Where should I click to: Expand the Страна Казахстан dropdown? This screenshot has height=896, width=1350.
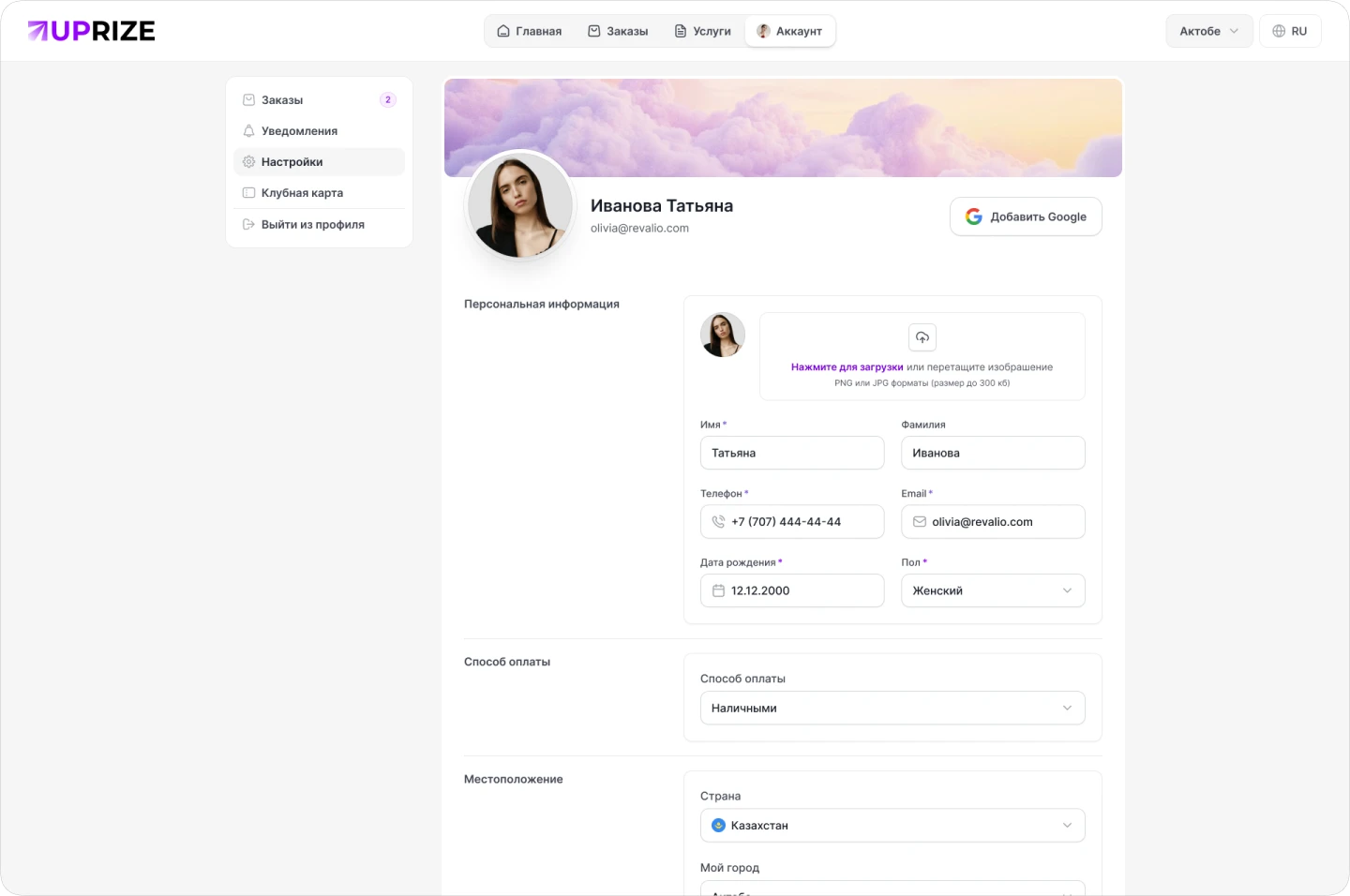892,826
